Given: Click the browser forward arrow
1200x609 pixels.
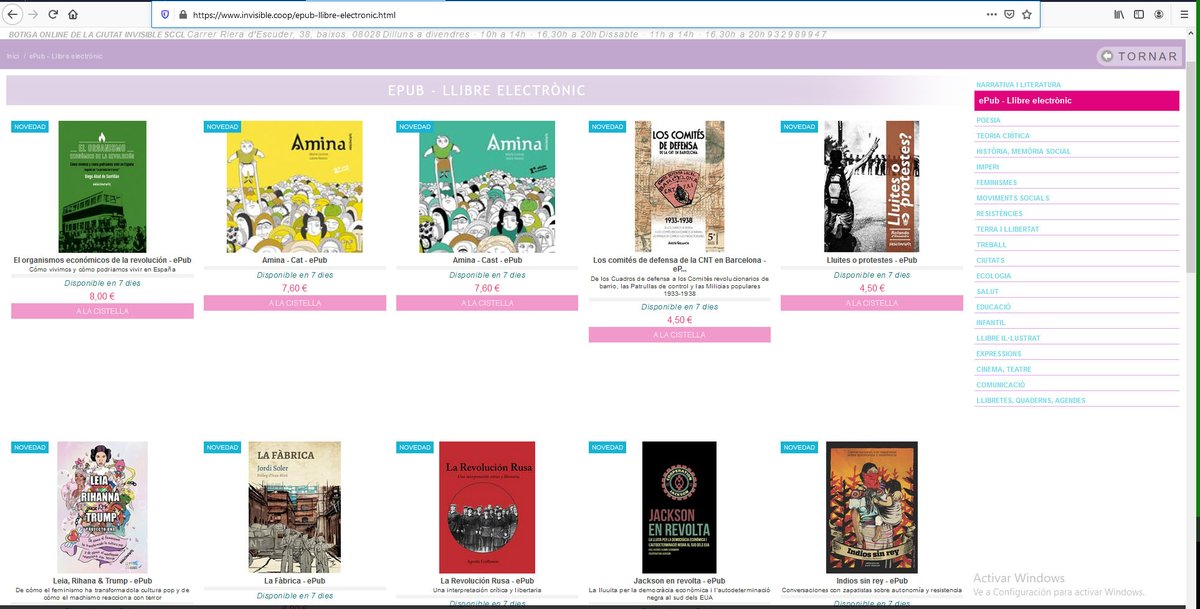Looking at the screenshot, I should [33, 15].
